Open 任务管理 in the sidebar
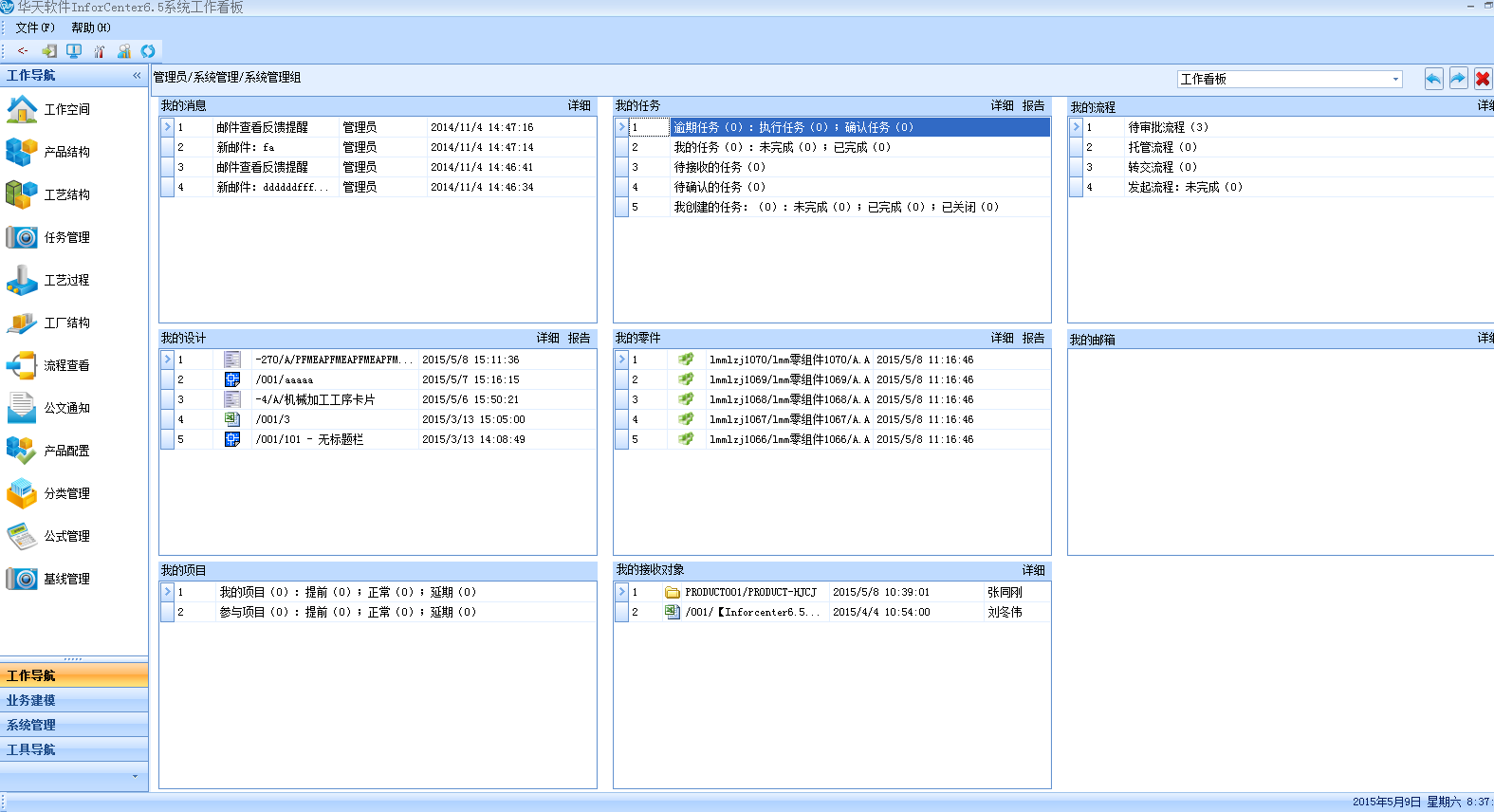 coord(66,237)
